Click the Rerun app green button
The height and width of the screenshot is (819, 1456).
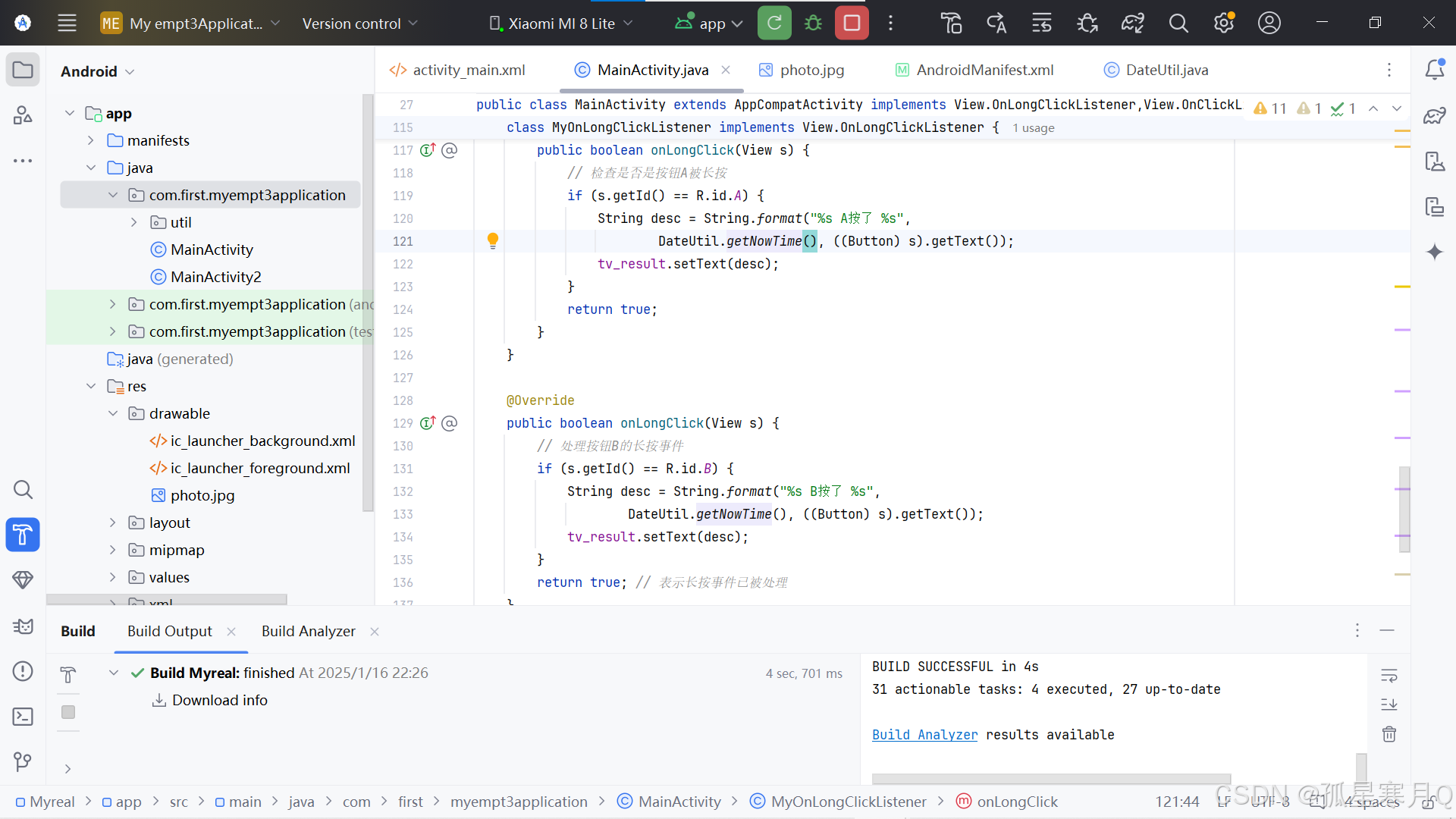pyautogui.click(x=774, y=23)
